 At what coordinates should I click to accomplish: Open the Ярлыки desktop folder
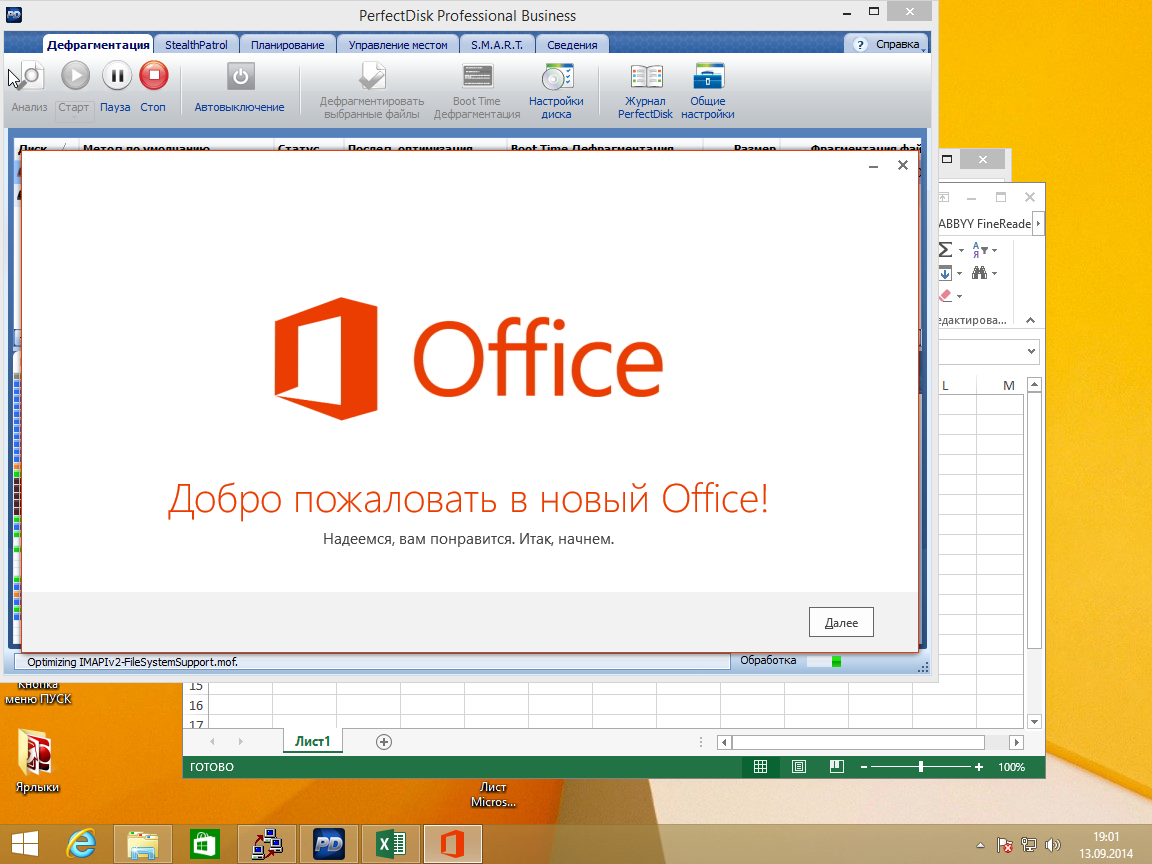click(x=37, y=761)
